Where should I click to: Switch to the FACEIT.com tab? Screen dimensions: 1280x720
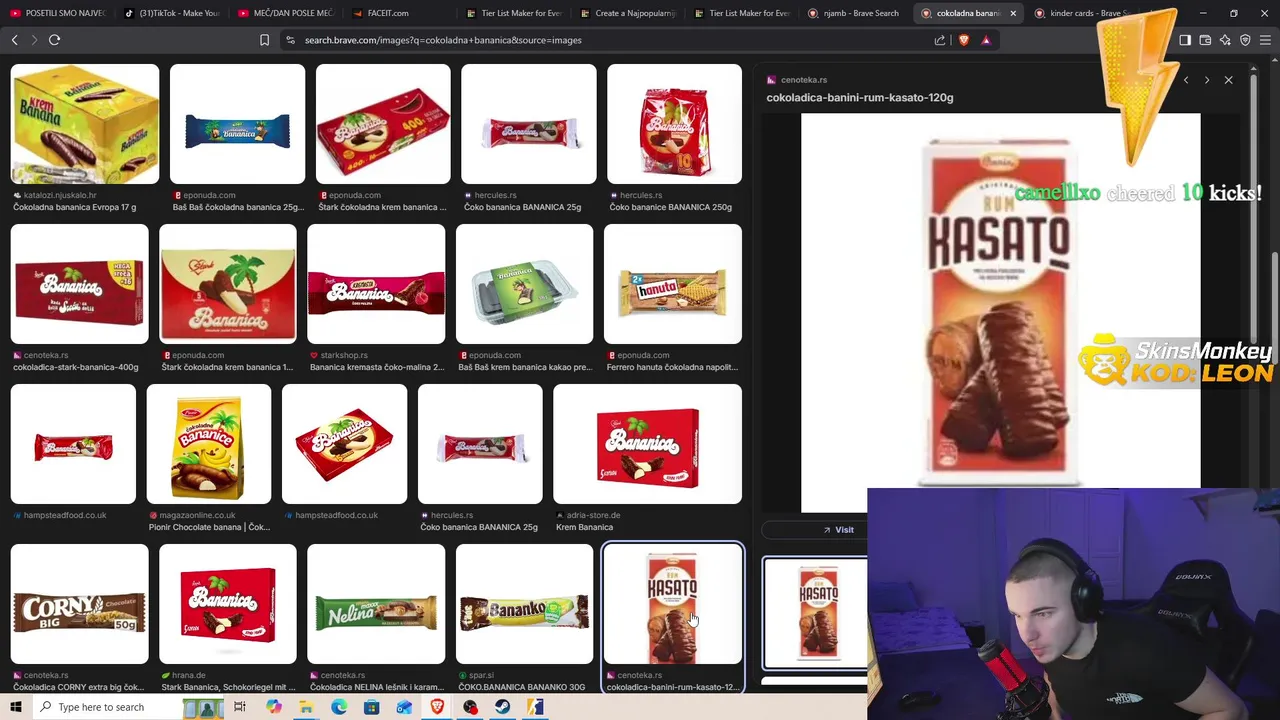(x=402, y=13)
